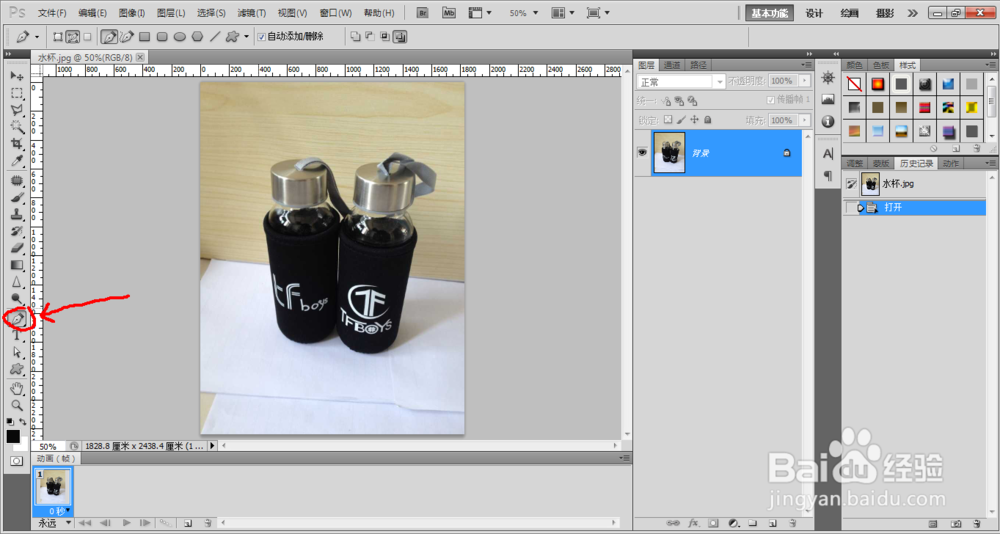Select the Gradient tool
This screenshot has height=534, width=1000.
[x=17, y=265]
